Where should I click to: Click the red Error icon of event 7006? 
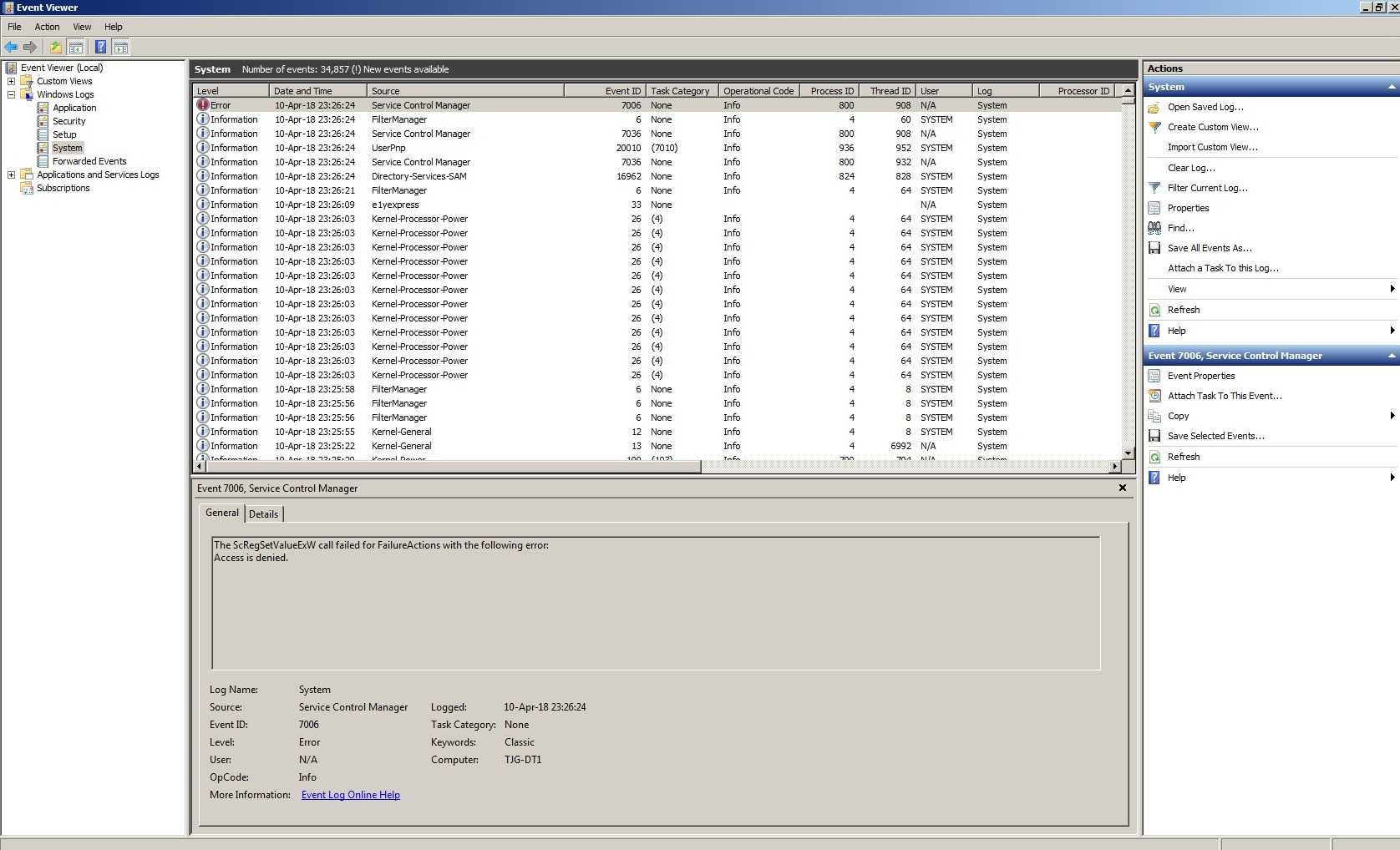202,105
